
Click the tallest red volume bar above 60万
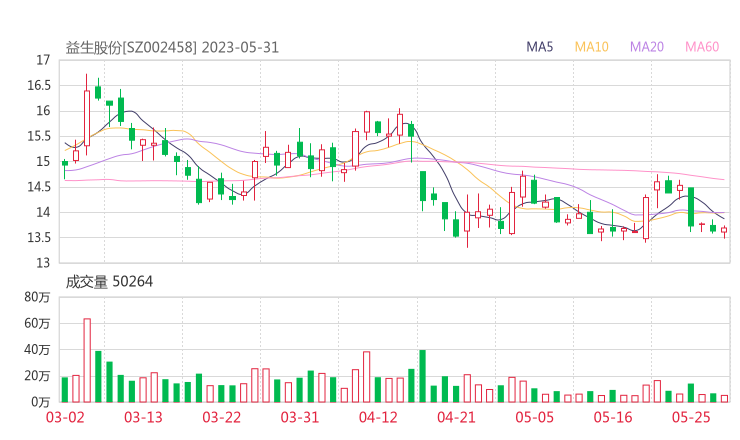tap(87, 361)
